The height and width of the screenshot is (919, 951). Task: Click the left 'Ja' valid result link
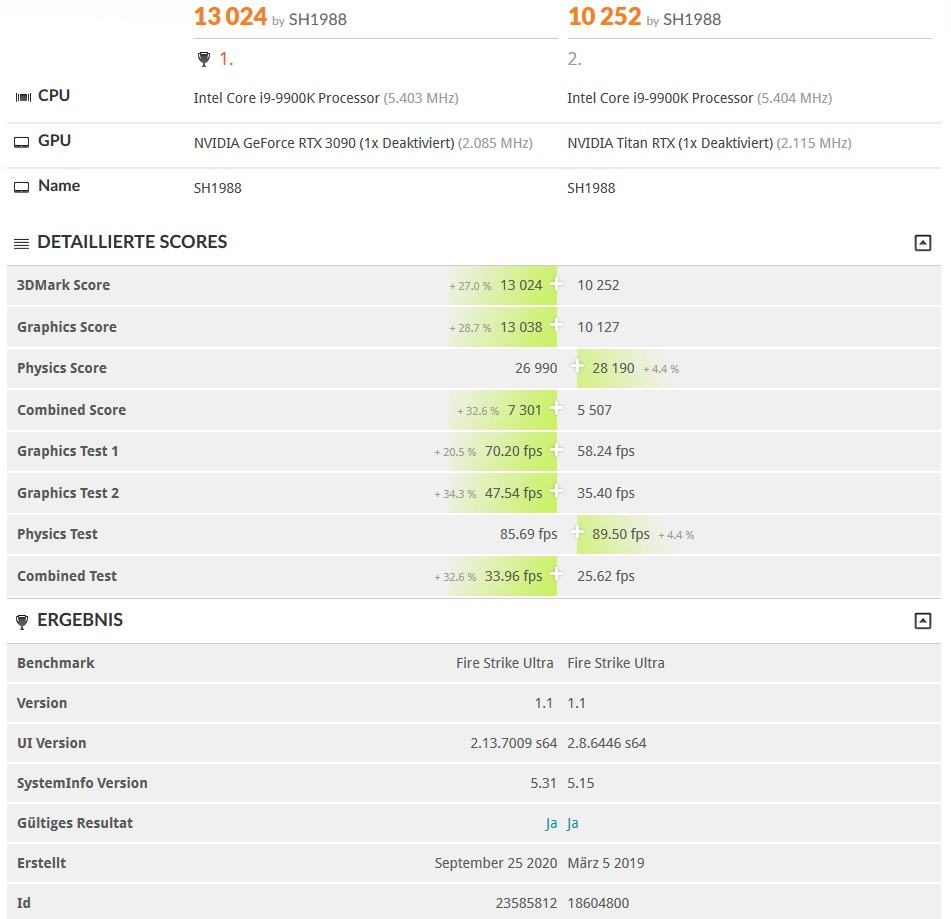(x=551, y=823)
